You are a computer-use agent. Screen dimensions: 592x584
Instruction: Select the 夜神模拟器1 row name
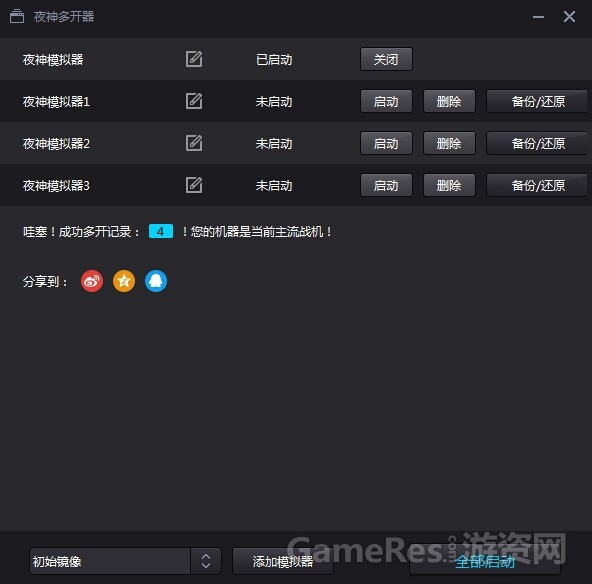(56, 102)
